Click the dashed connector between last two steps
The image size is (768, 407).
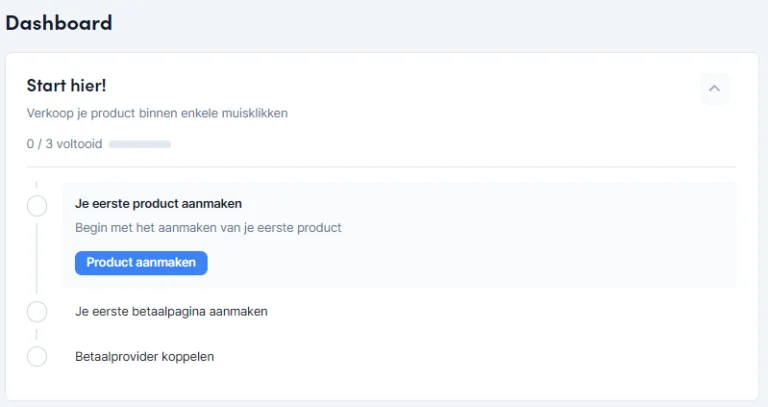tap(37, 334)
